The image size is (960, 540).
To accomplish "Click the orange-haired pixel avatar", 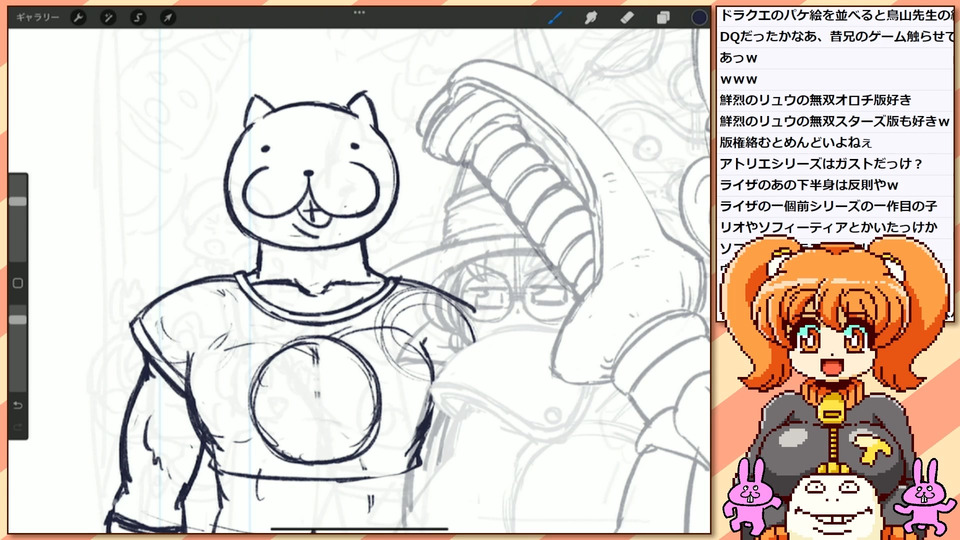I will point(834,355).
